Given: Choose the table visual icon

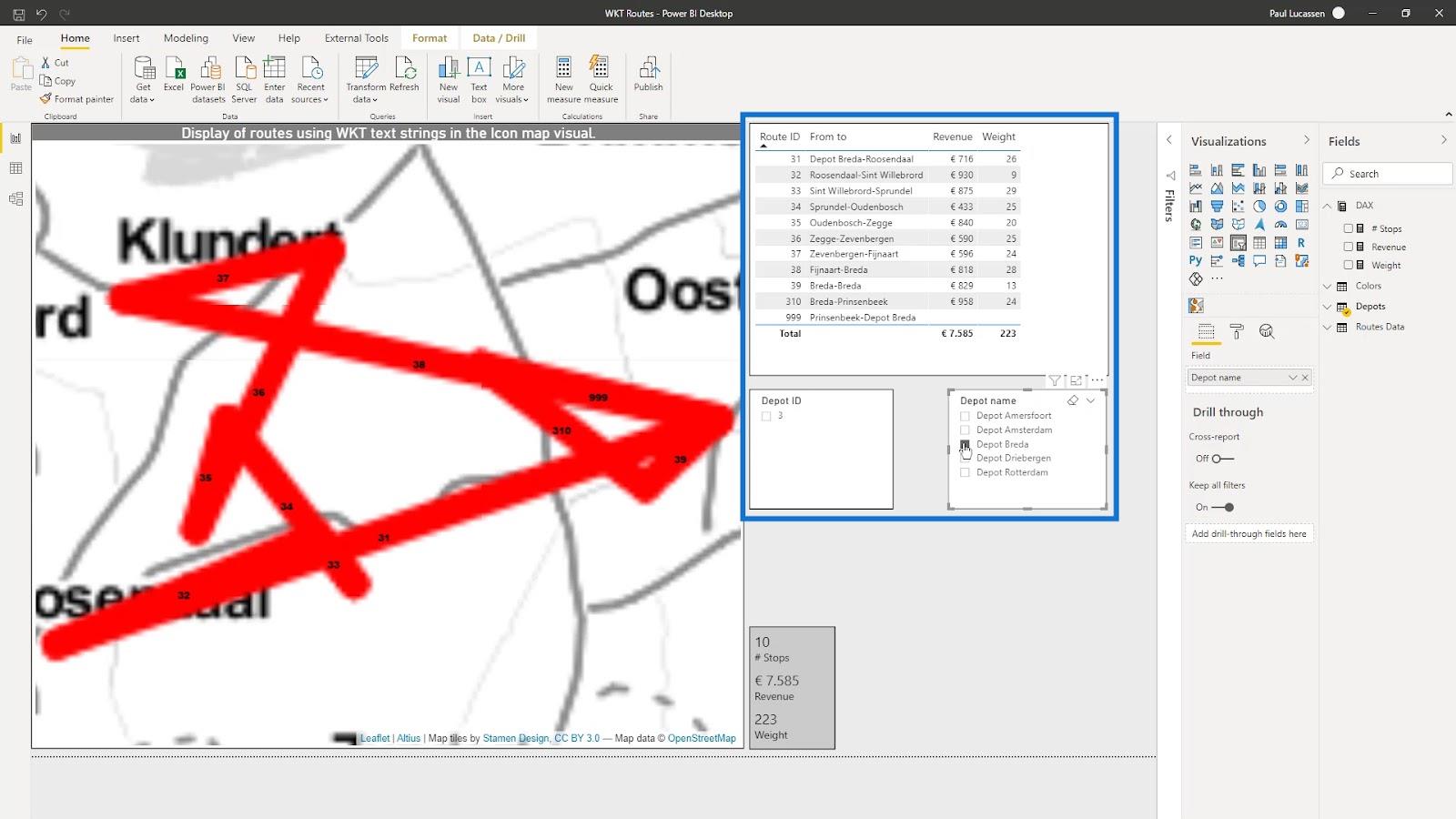Looking at the screenshot, I should click(x=1259, y=242).
